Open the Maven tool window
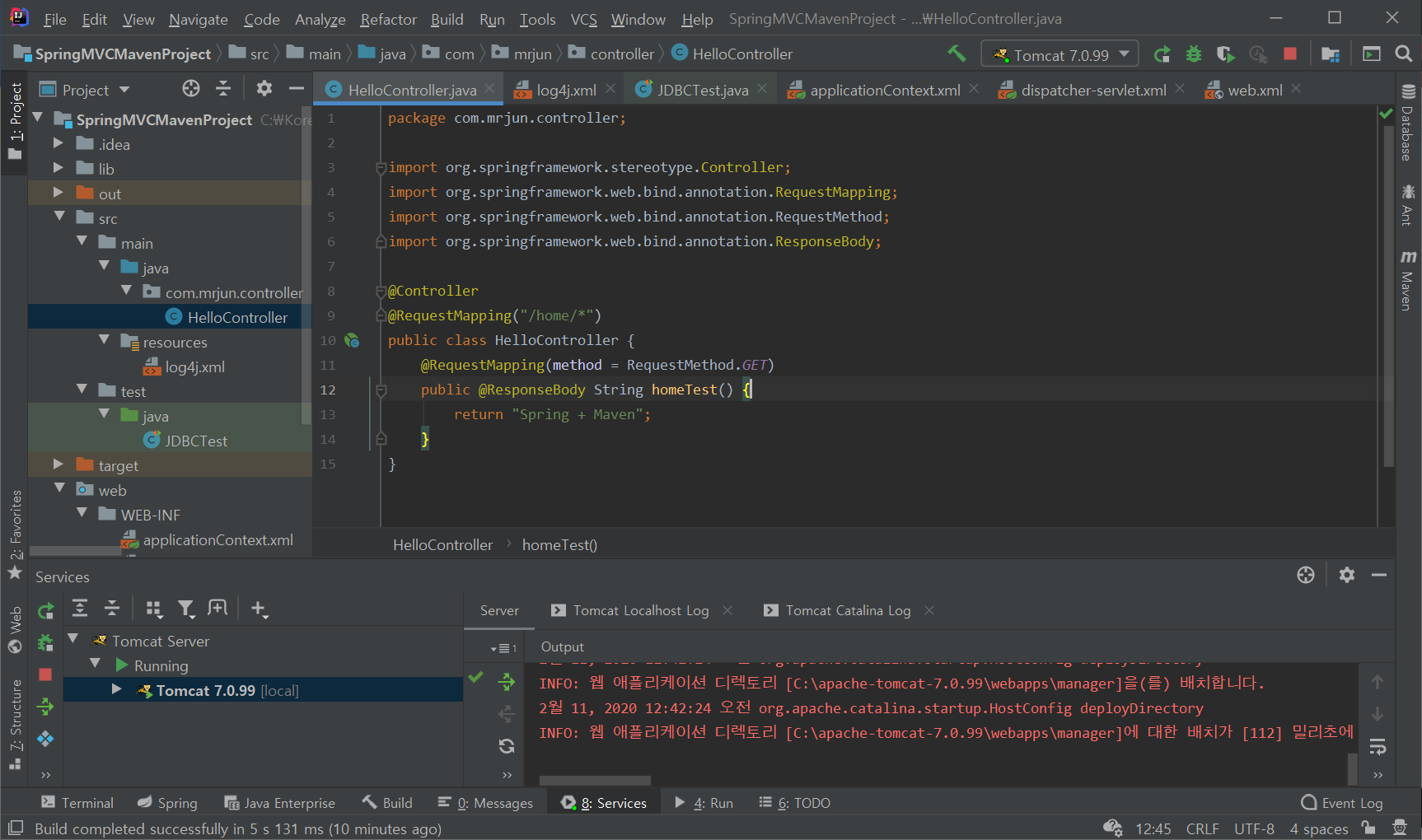Image resolution: width=1422 pixels, height=840 pixels. (x=1408, y=280)
